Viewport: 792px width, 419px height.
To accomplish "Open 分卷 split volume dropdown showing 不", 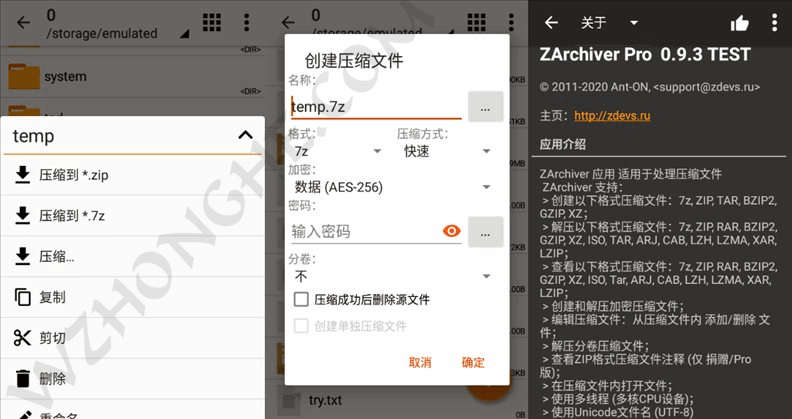I will pos(392,276).
